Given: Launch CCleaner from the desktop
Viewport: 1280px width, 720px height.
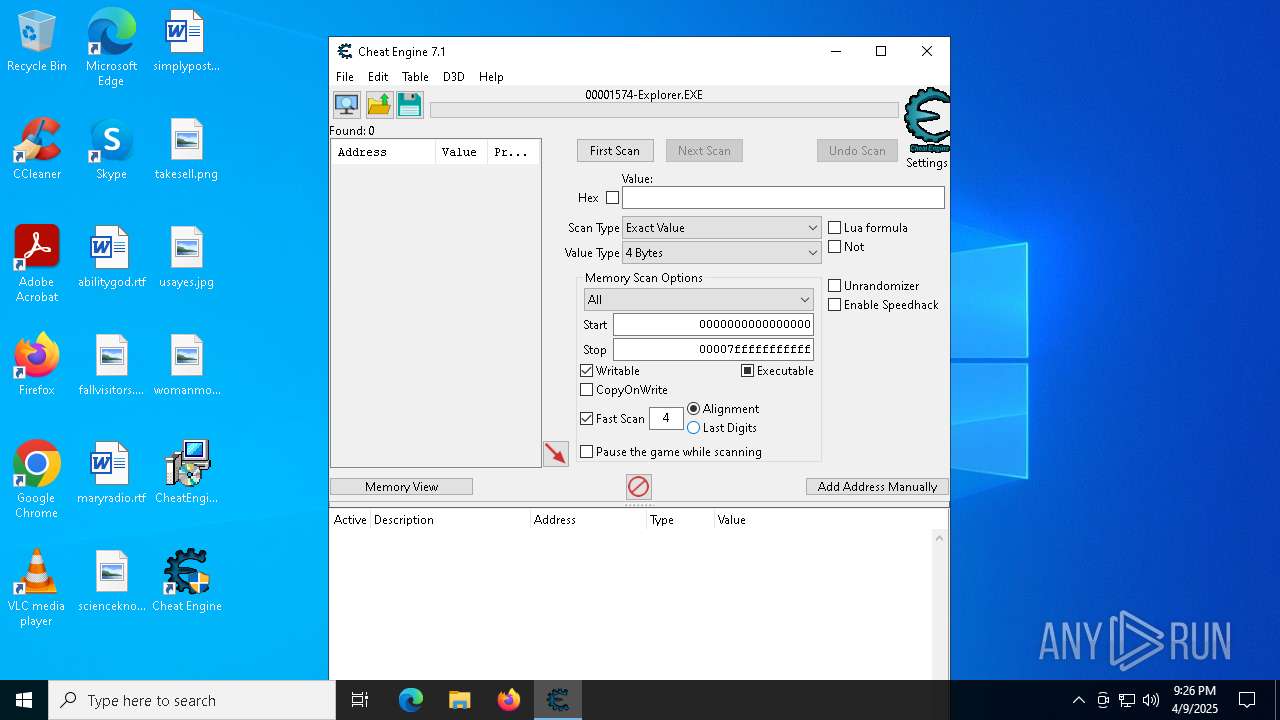Looking at the screenshot, I should [x=37, y=150].
